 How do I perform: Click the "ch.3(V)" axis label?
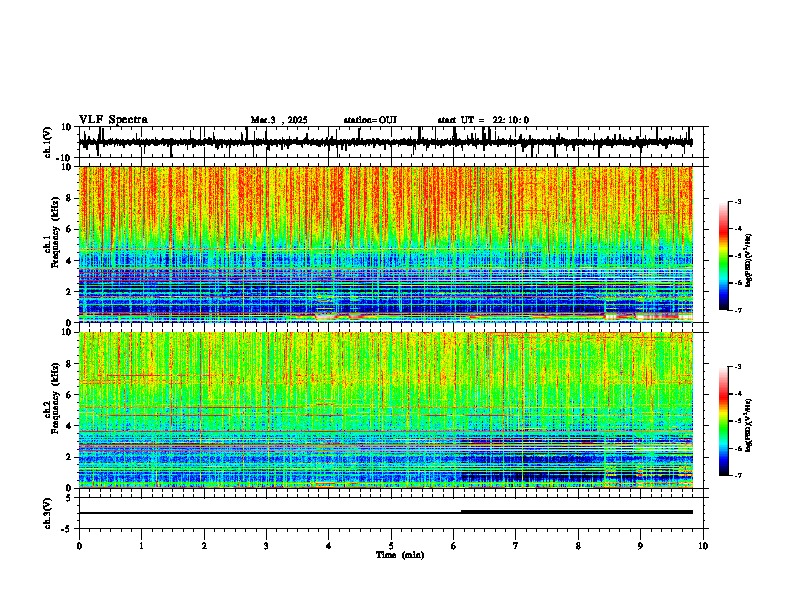tap(48, 513)
